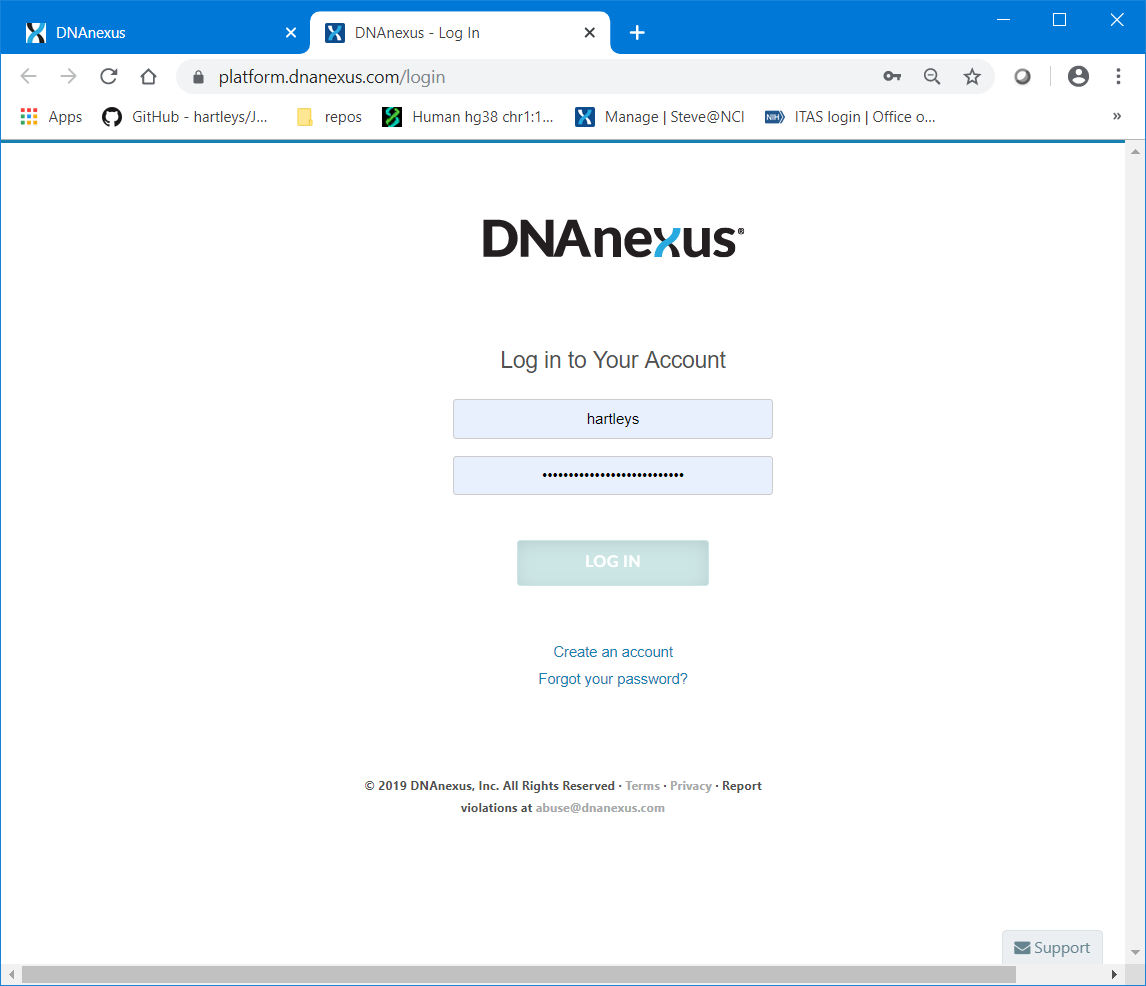
Task: Open Chrome three-dot menu
Action: click(1118, 77)
